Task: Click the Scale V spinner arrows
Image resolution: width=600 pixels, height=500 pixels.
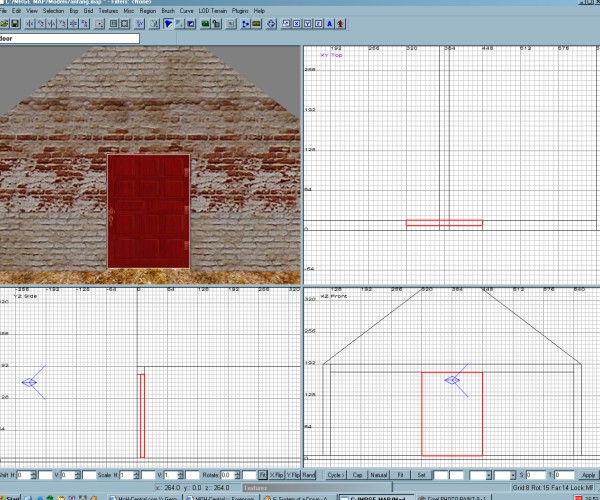Action: [181, 475]
